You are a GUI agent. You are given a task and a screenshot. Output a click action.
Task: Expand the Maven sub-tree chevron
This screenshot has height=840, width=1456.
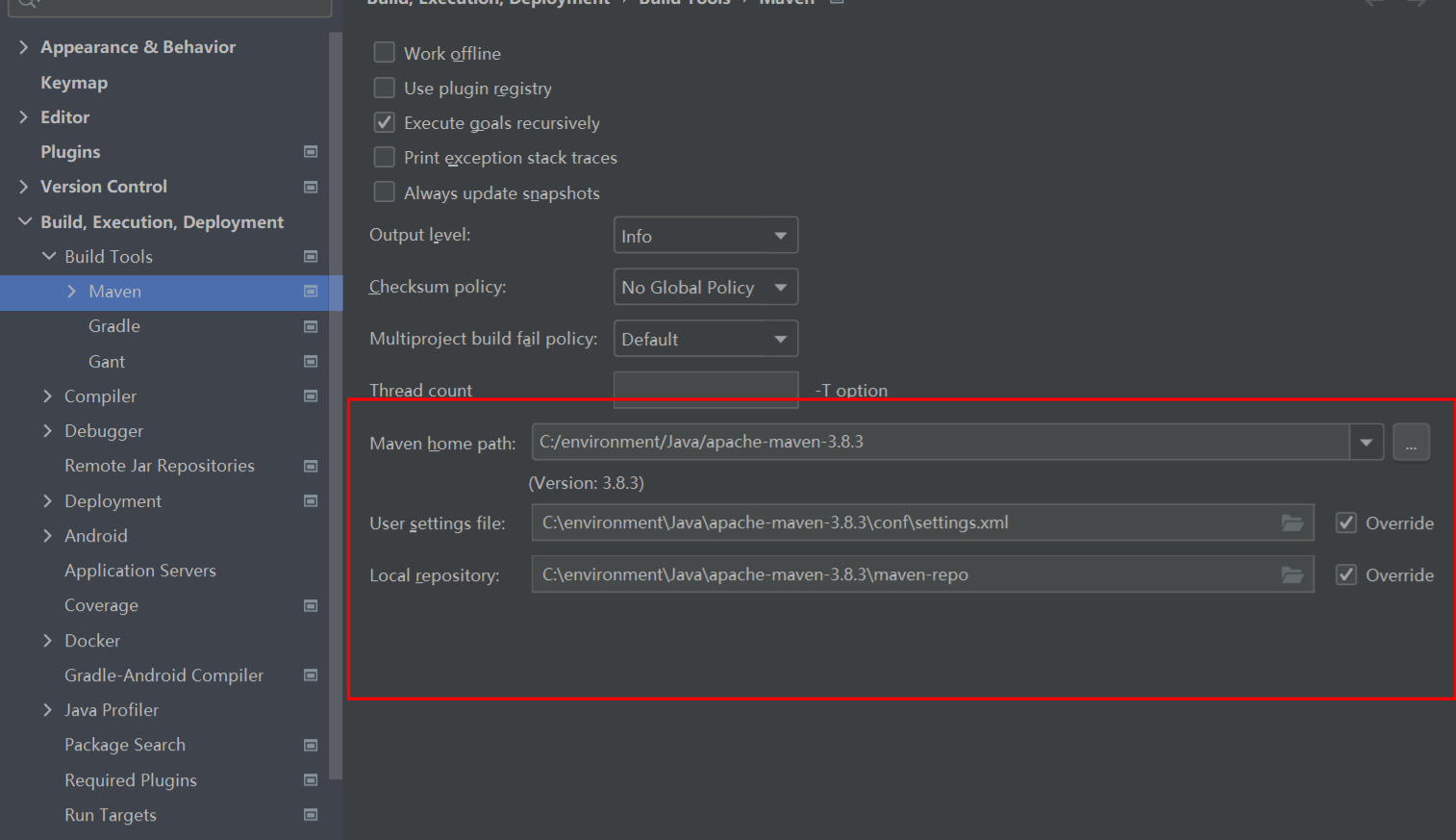(72, 292)
